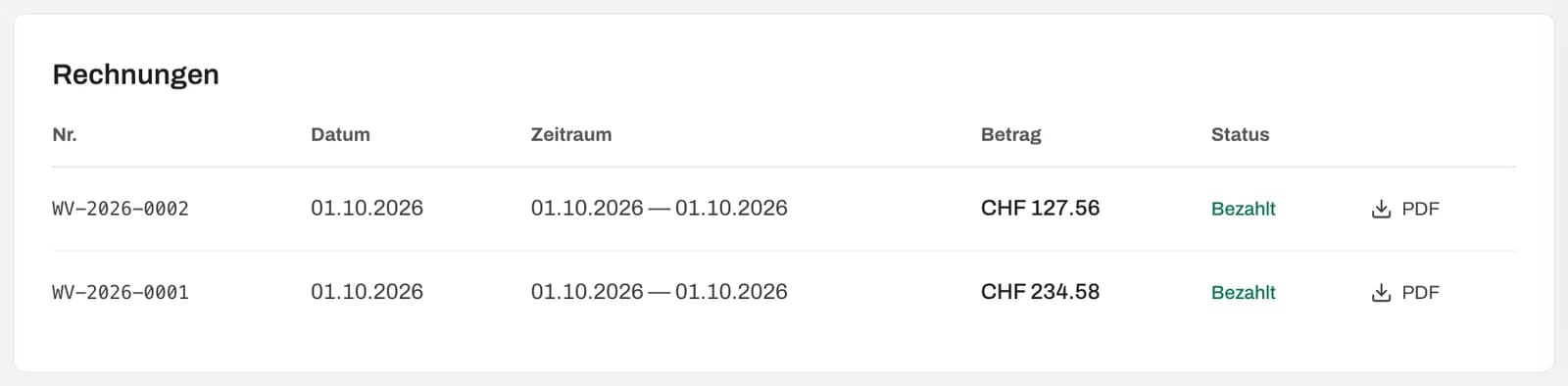Click the Zeitraum range of invoice WV-2026-0002
1568x386 pixels.
tap(660, 208)
